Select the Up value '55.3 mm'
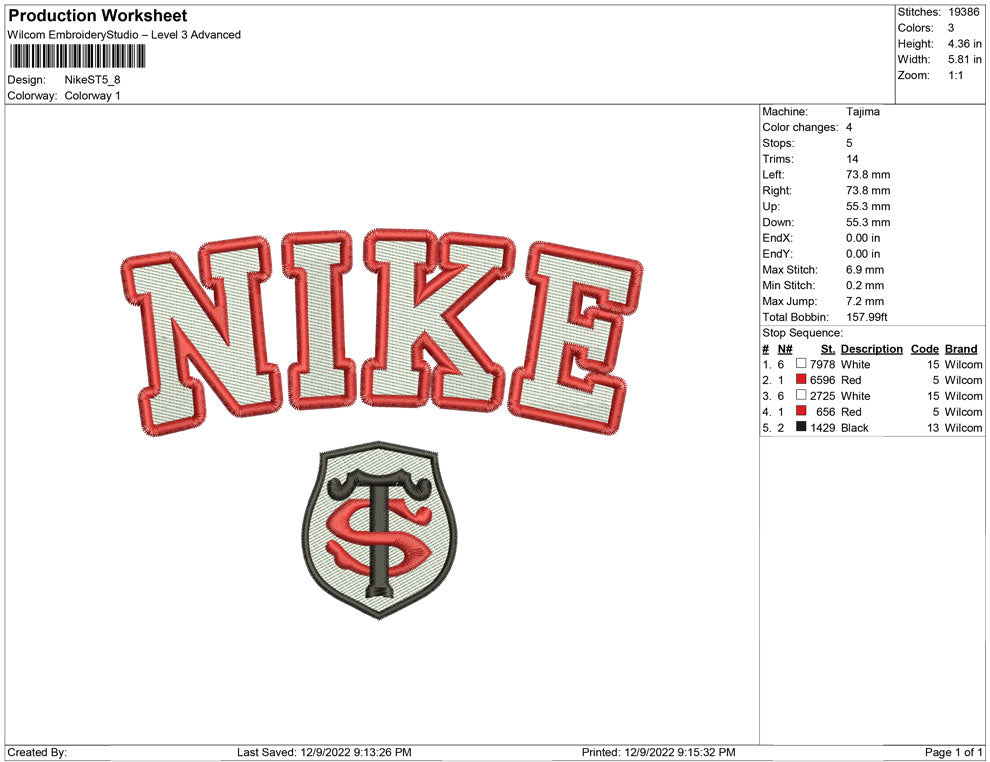990x762 pixels. 868,206
